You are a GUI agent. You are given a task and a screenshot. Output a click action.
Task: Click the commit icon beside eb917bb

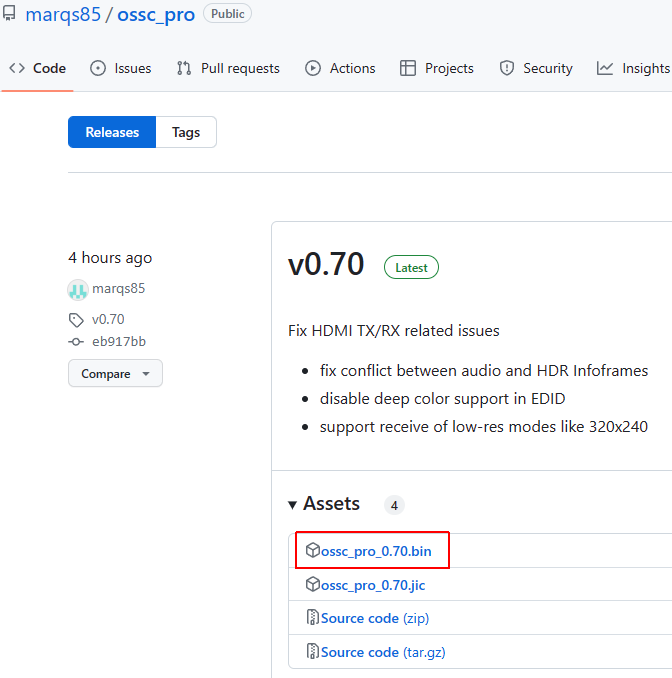[76, 342]
